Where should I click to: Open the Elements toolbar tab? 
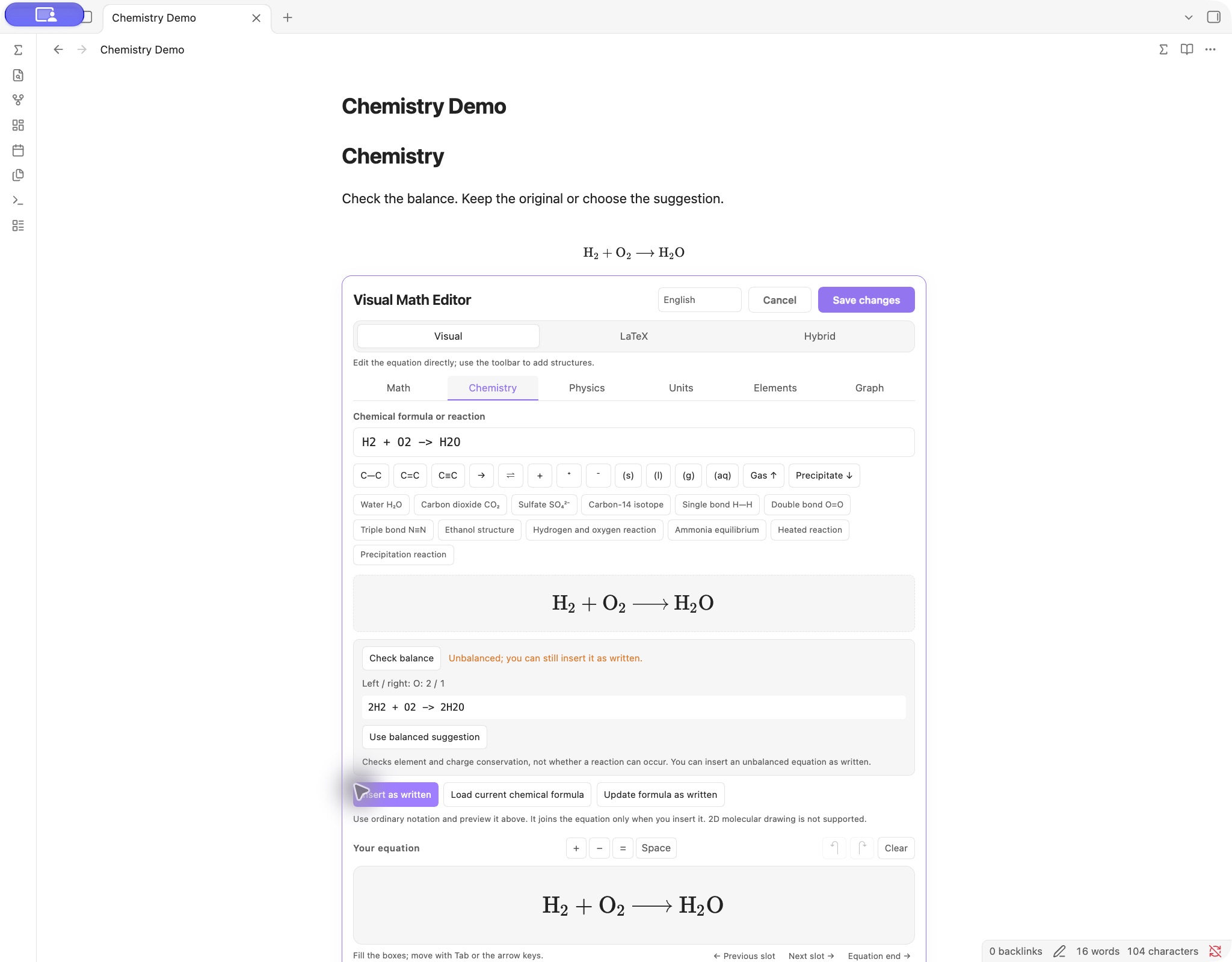pos(775,388)
